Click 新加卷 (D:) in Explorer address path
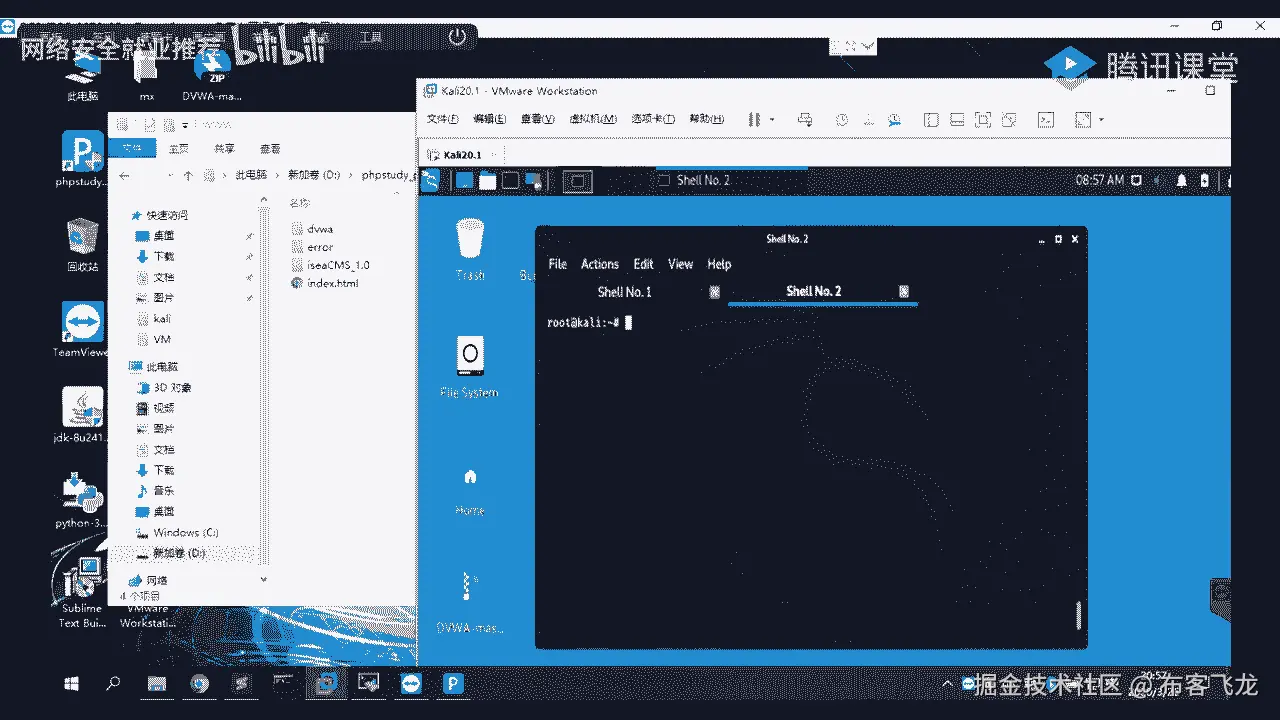The height and width of the screenshot is (720, 1280). pos(314,174)
